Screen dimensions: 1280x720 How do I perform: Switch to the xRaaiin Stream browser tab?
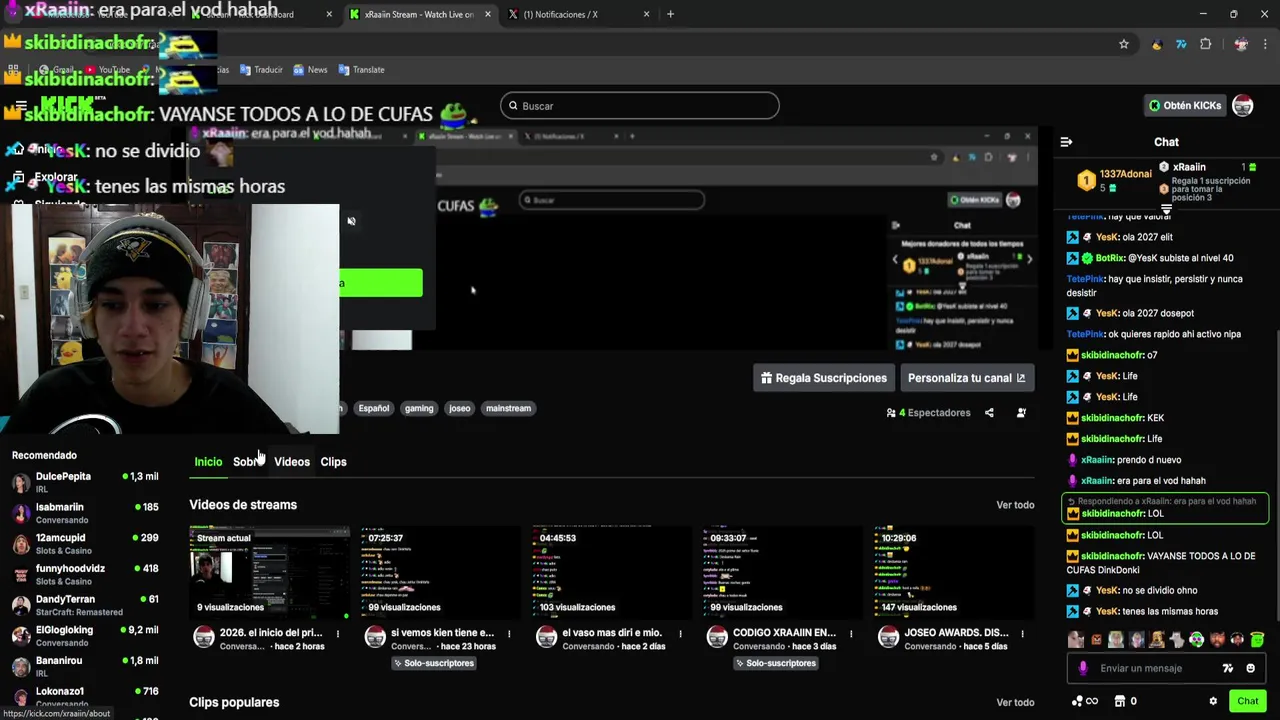(x=420, y=14)
